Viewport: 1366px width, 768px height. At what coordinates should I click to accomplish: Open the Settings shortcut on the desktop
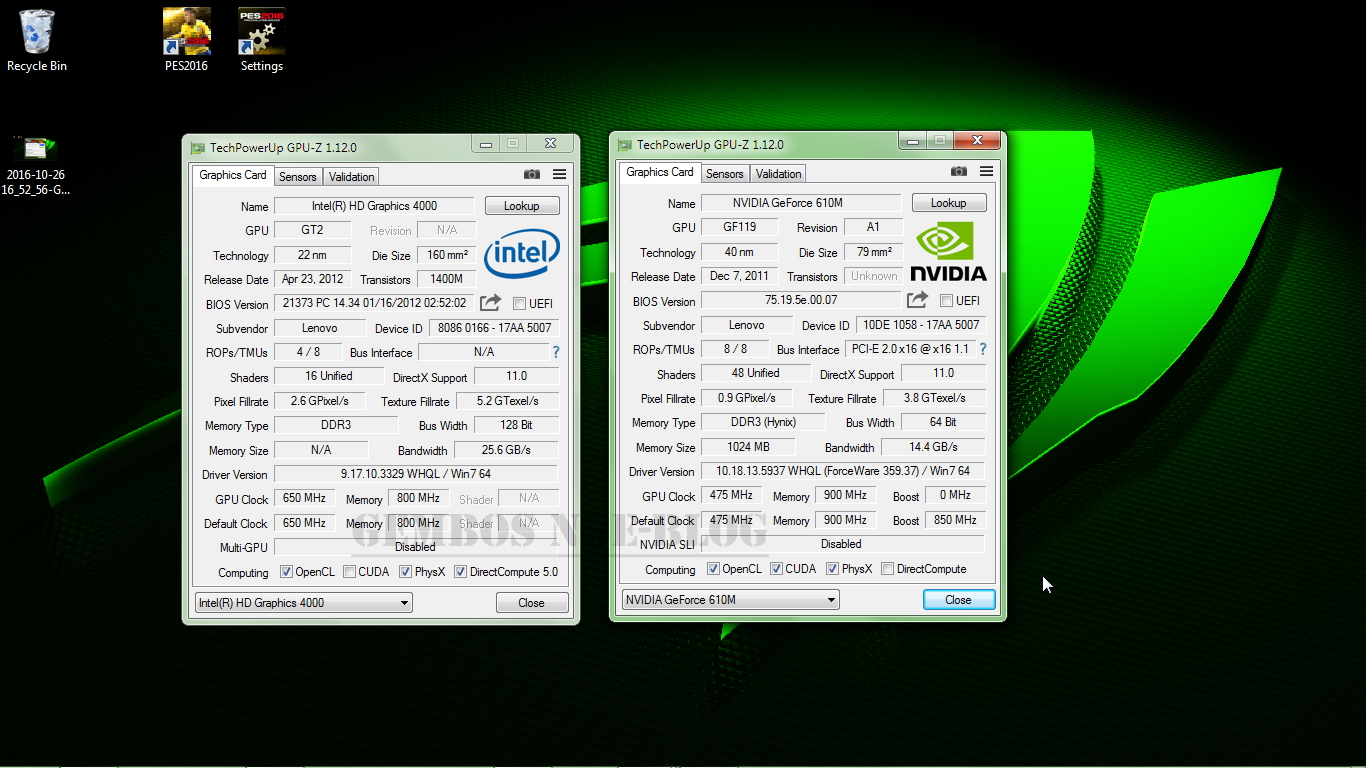coord(261,31)
